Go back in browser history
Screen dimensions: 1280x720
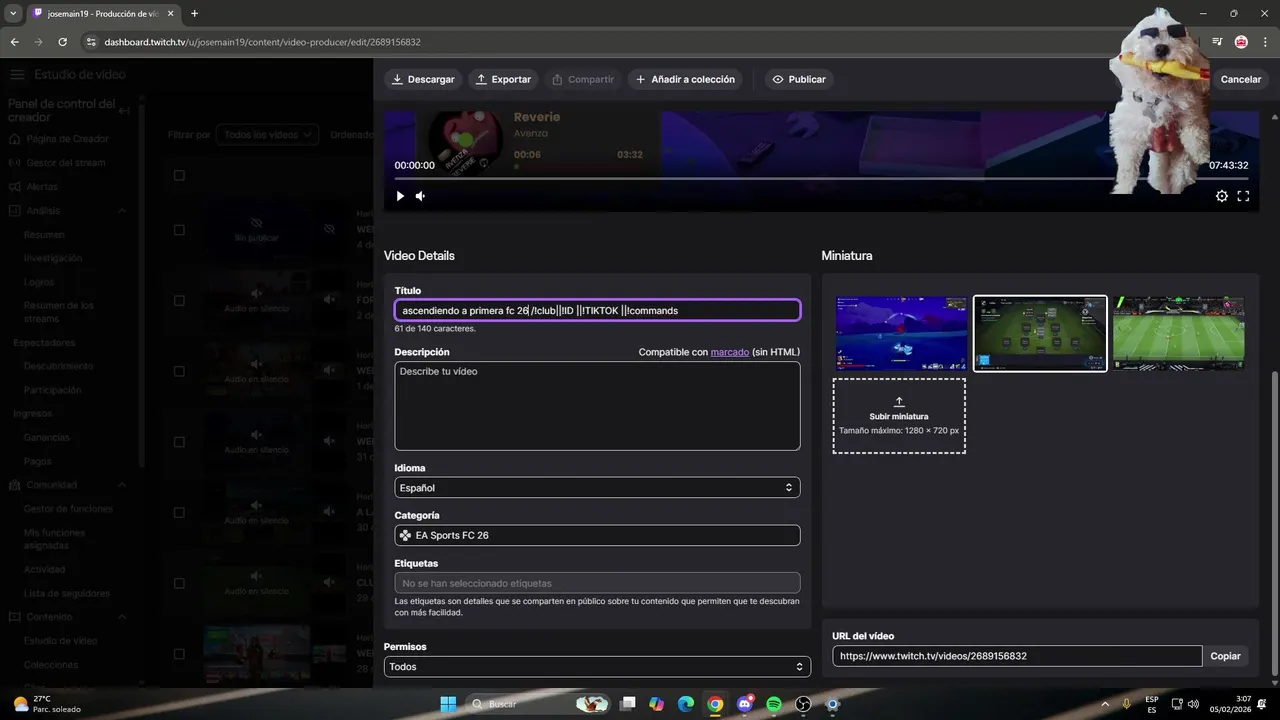click(14, 42)
